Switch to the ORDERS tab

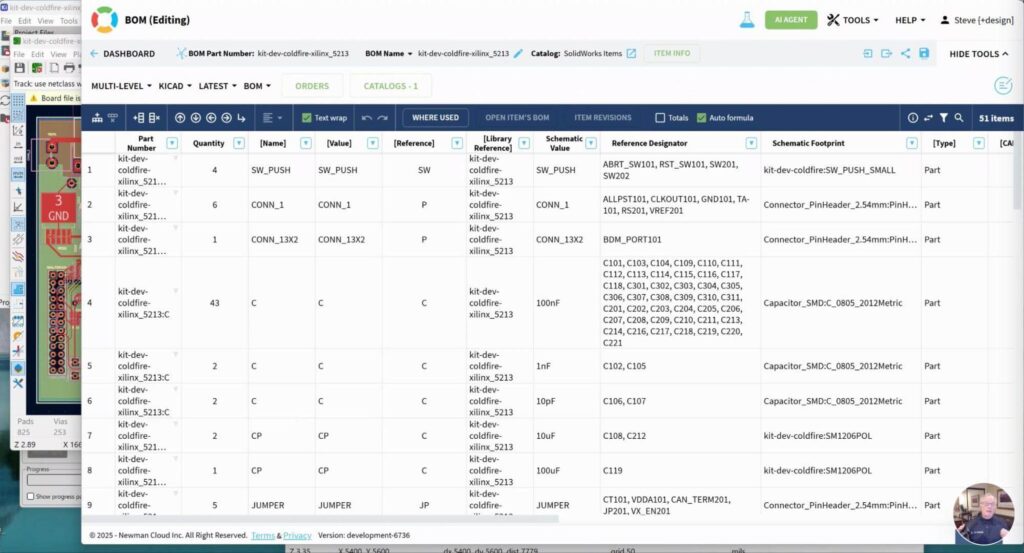312,86
